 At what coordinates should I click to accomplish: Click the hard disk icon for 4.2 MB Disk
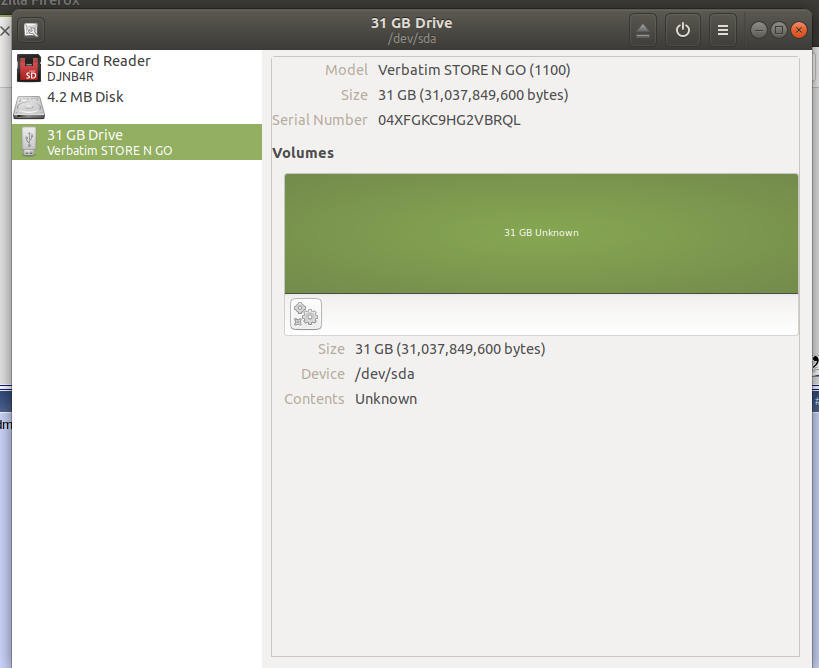[29, 107]
